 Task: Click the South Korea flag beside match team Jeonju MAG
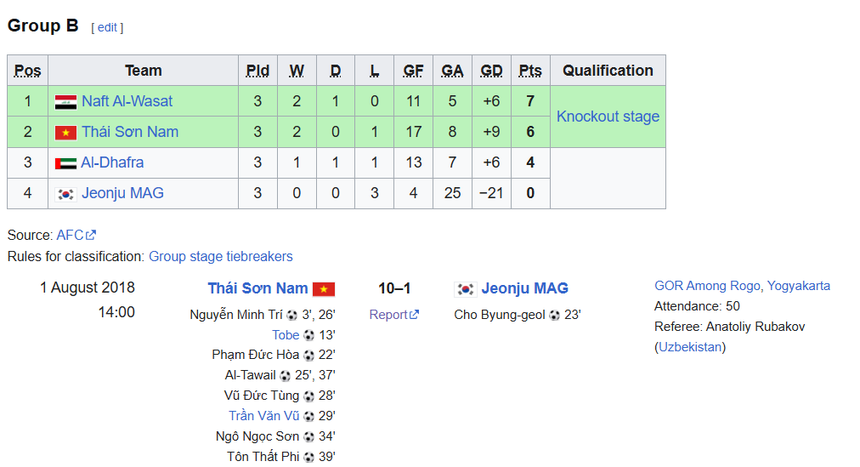click(x=465, y=289)
